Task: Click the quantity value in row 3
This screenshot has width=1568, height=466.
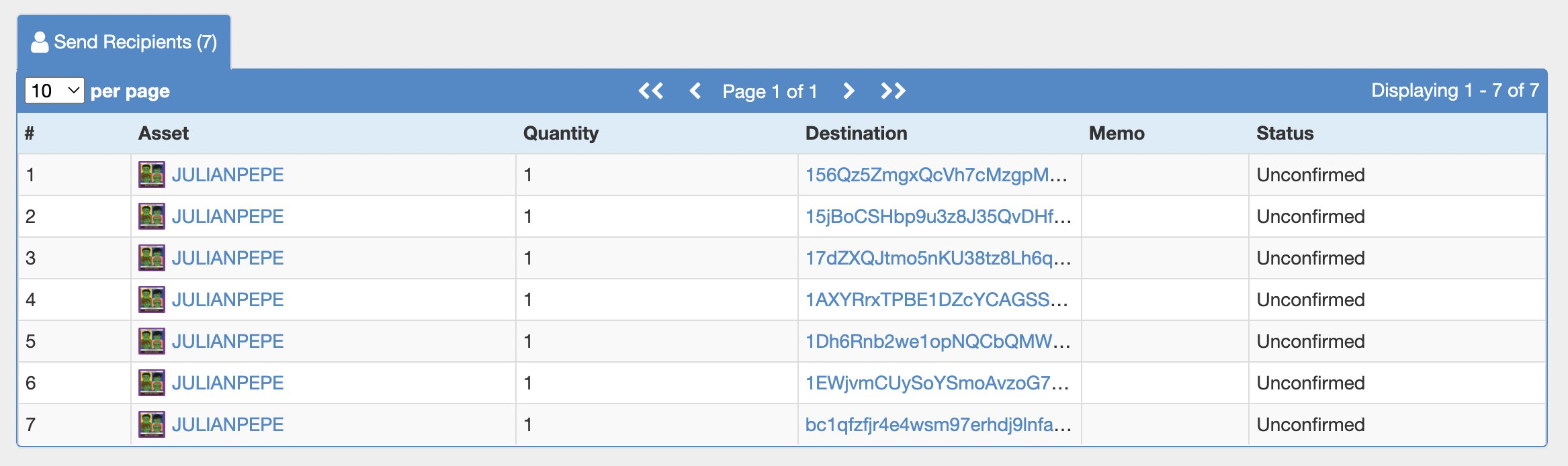Action: [528, 258]
